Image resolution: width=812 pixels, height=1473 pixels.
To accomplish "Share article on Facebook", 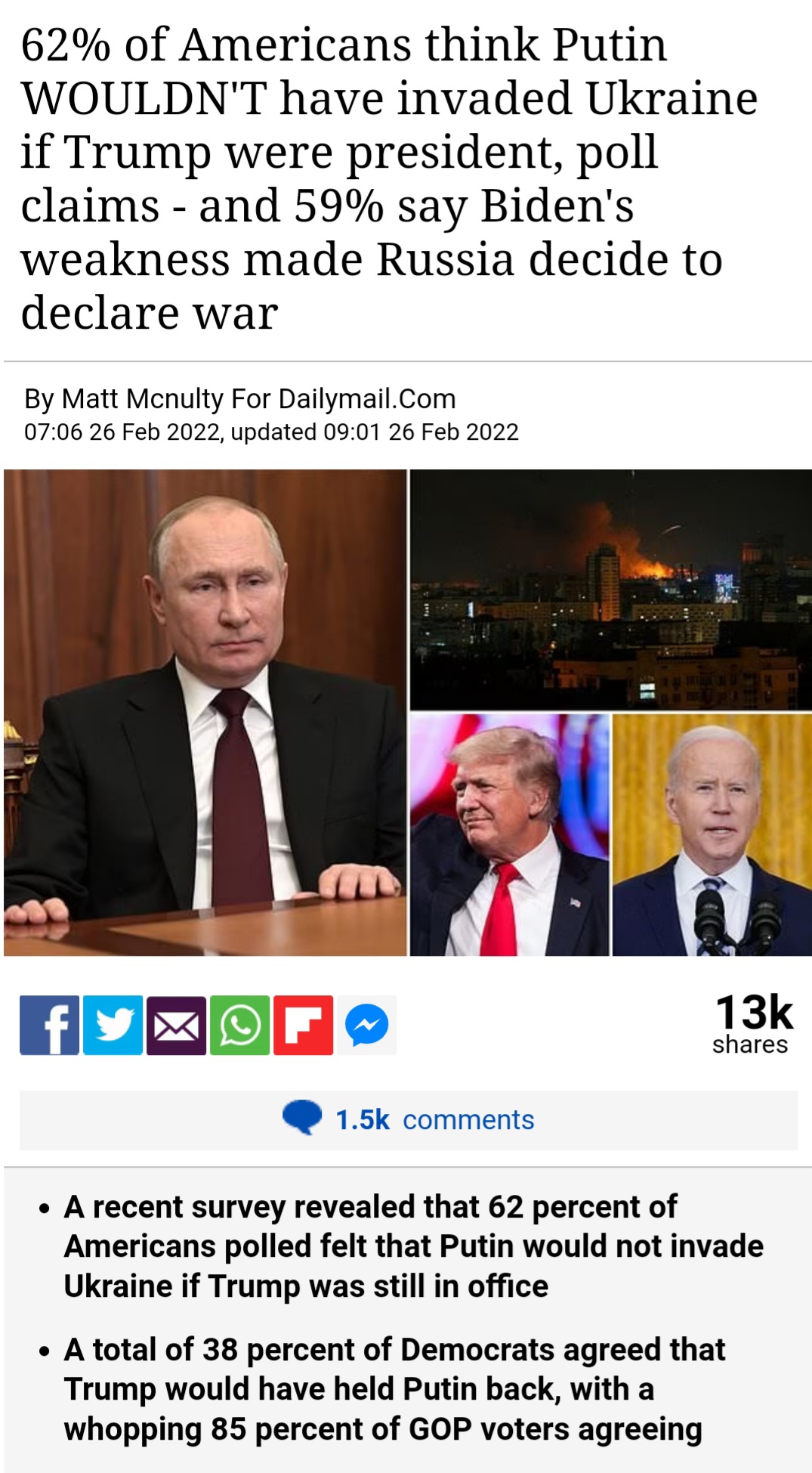I will tap(49, 1025).
